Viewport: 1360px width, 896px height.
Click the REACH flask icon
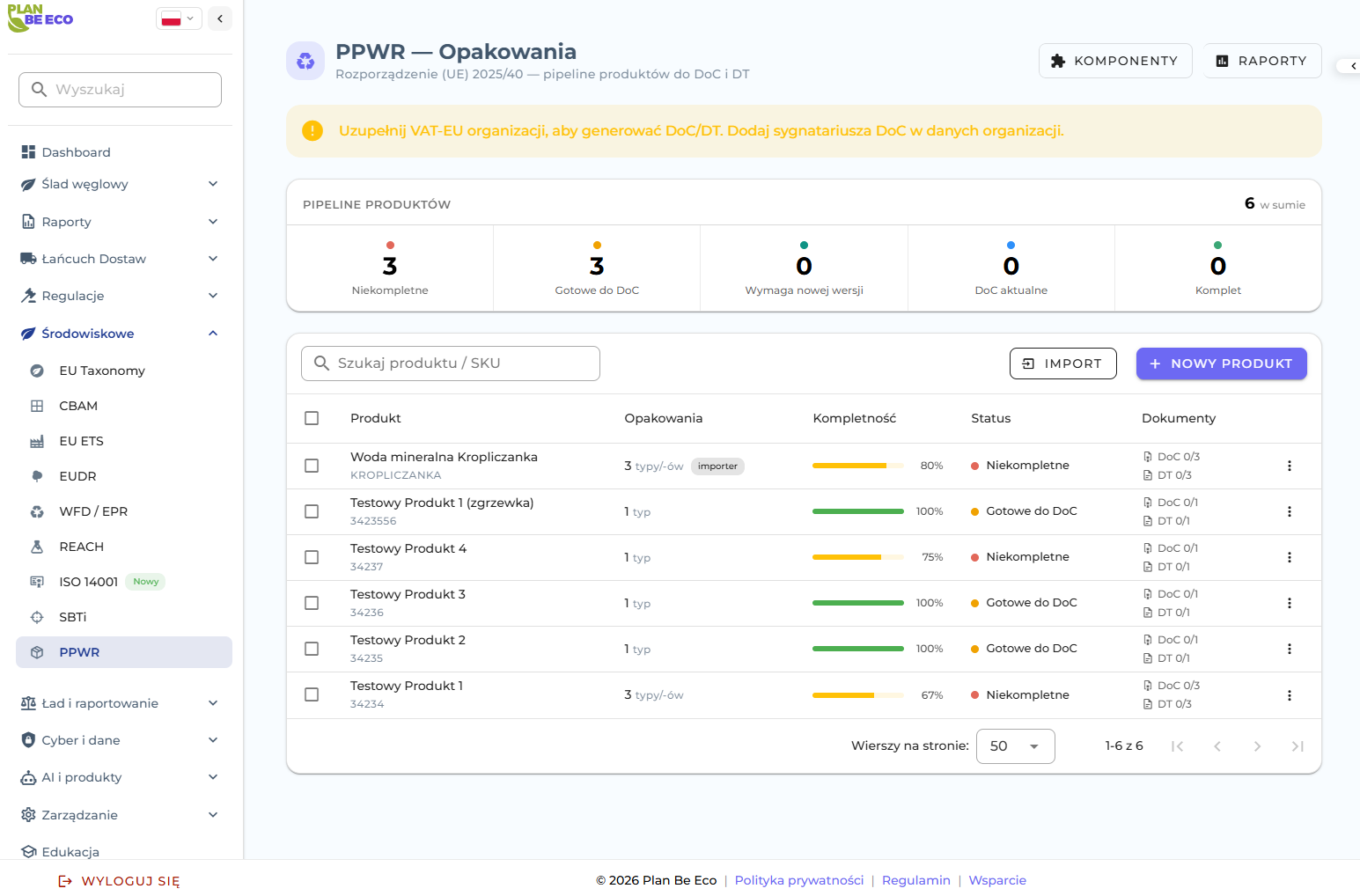[x=37, y=547]
